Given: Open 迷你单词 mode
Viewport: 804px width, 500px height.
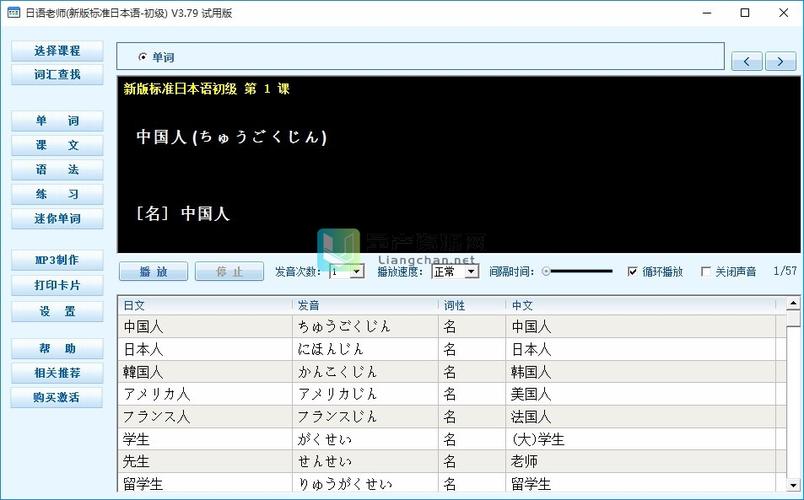Looking at the screenshot, I should point(57,218).
